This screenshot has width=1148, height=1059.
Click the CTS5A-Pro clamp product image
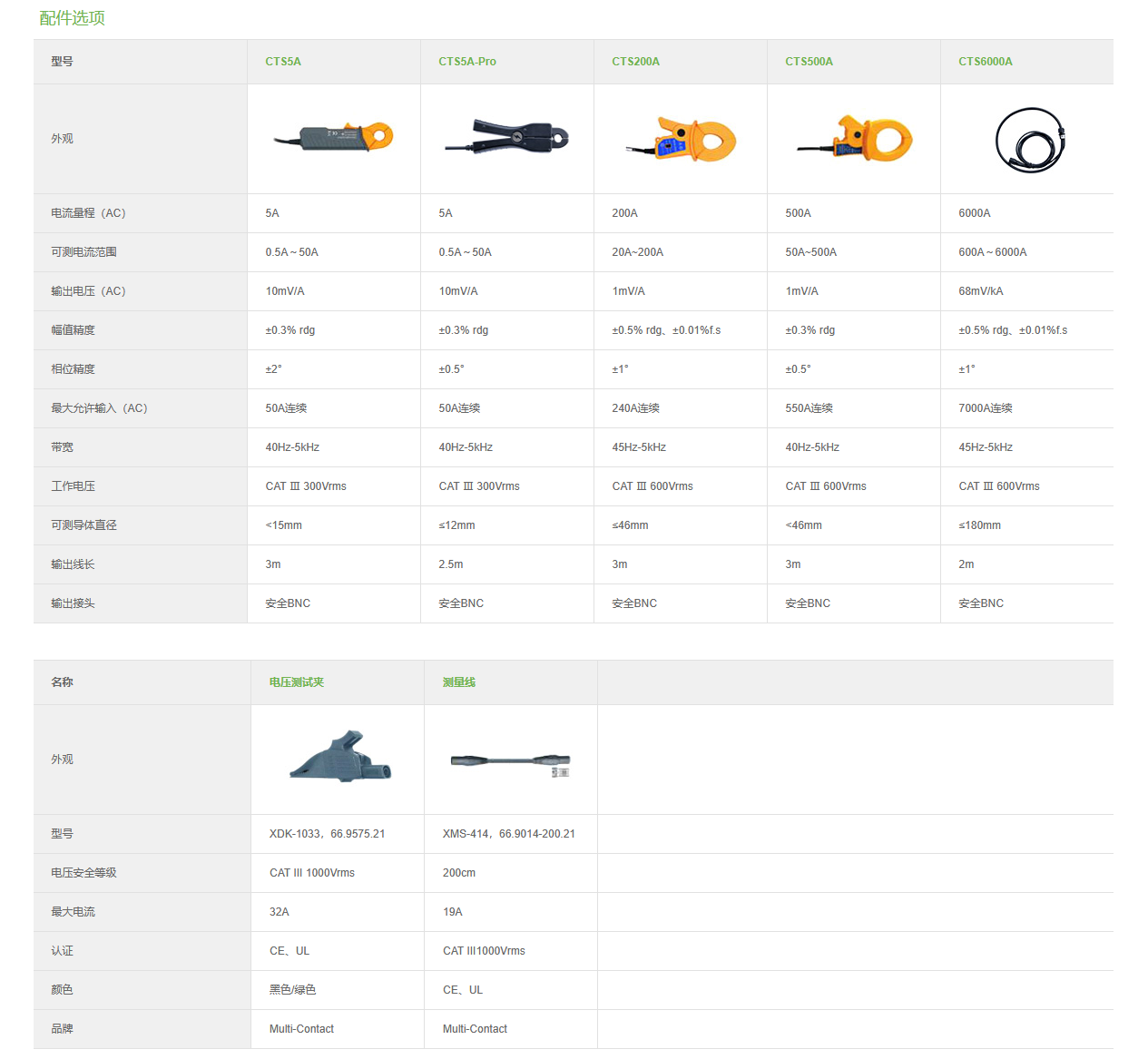[506, 138]
